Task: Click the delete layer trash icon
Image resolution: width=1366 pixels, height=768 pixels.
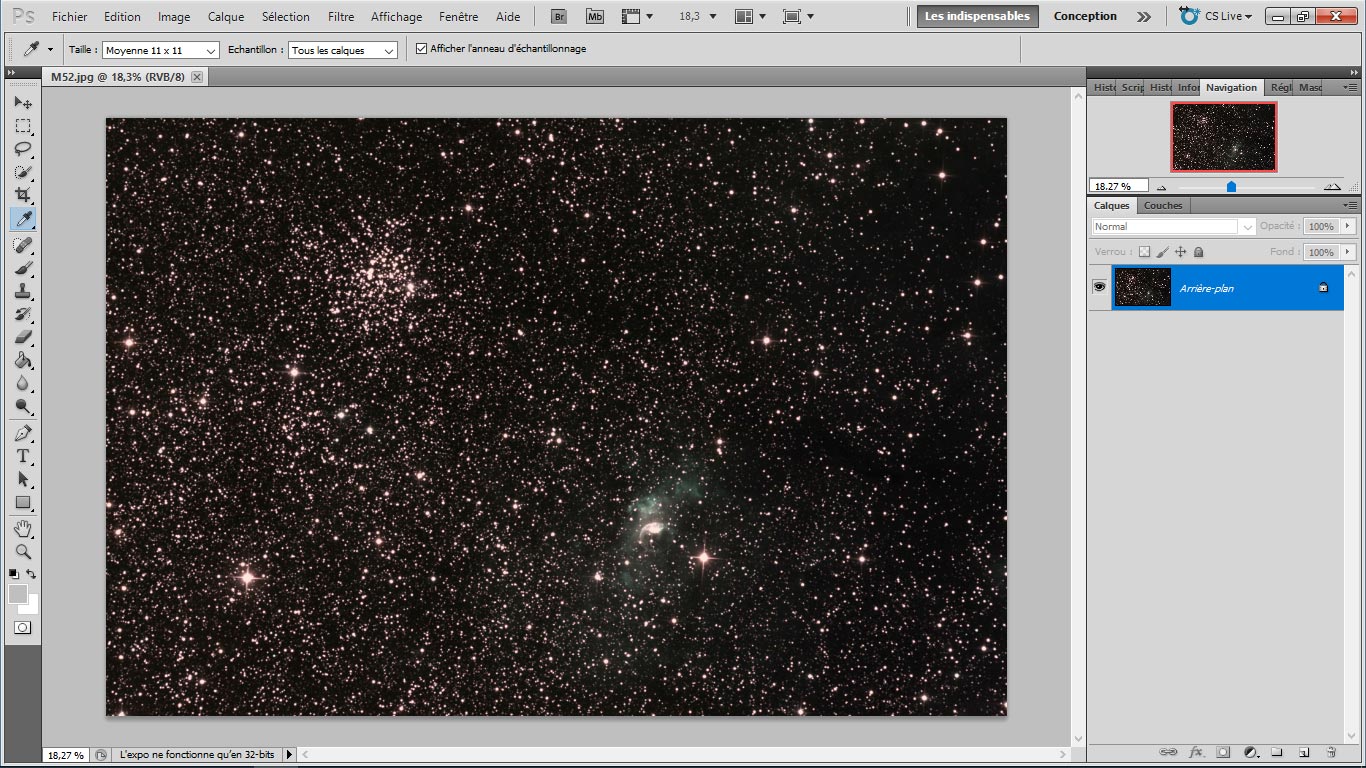Action: [1331, 752]
